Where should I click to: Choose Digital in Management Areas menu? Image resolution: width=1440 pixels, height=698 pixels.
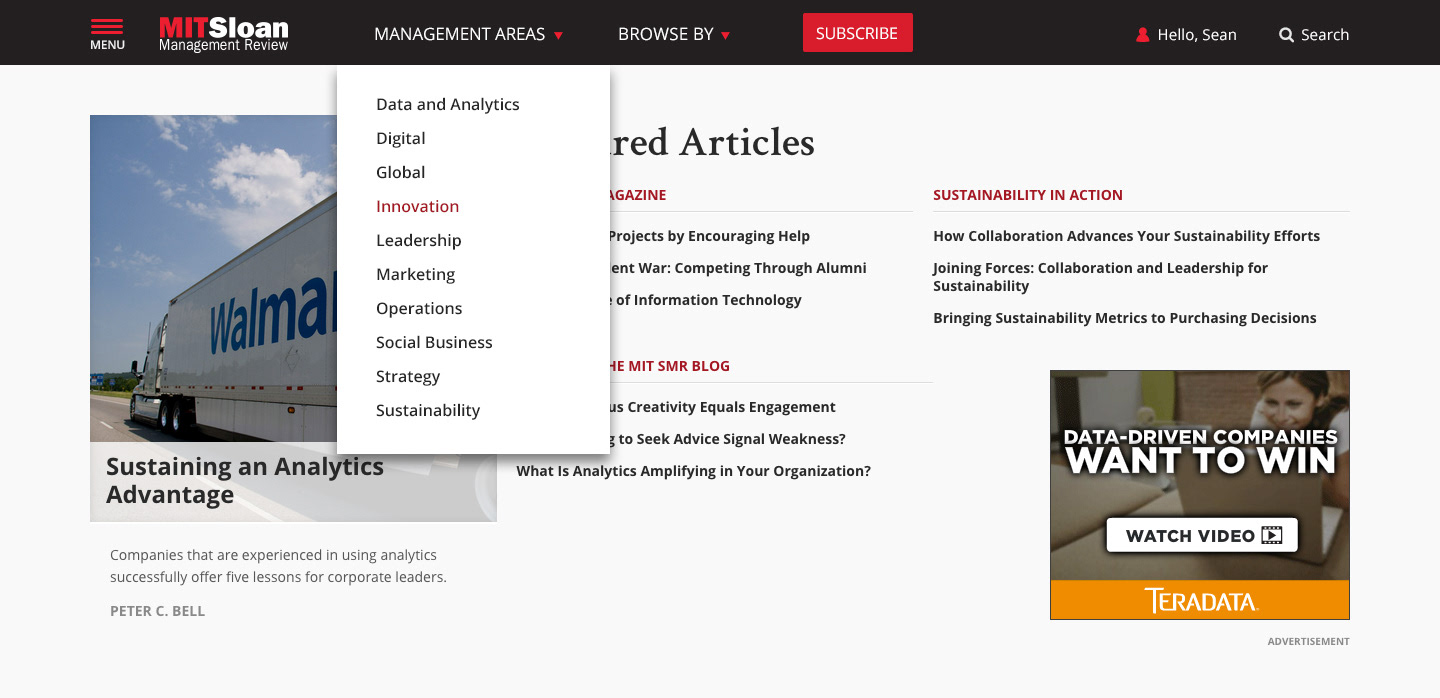[401, 138]
